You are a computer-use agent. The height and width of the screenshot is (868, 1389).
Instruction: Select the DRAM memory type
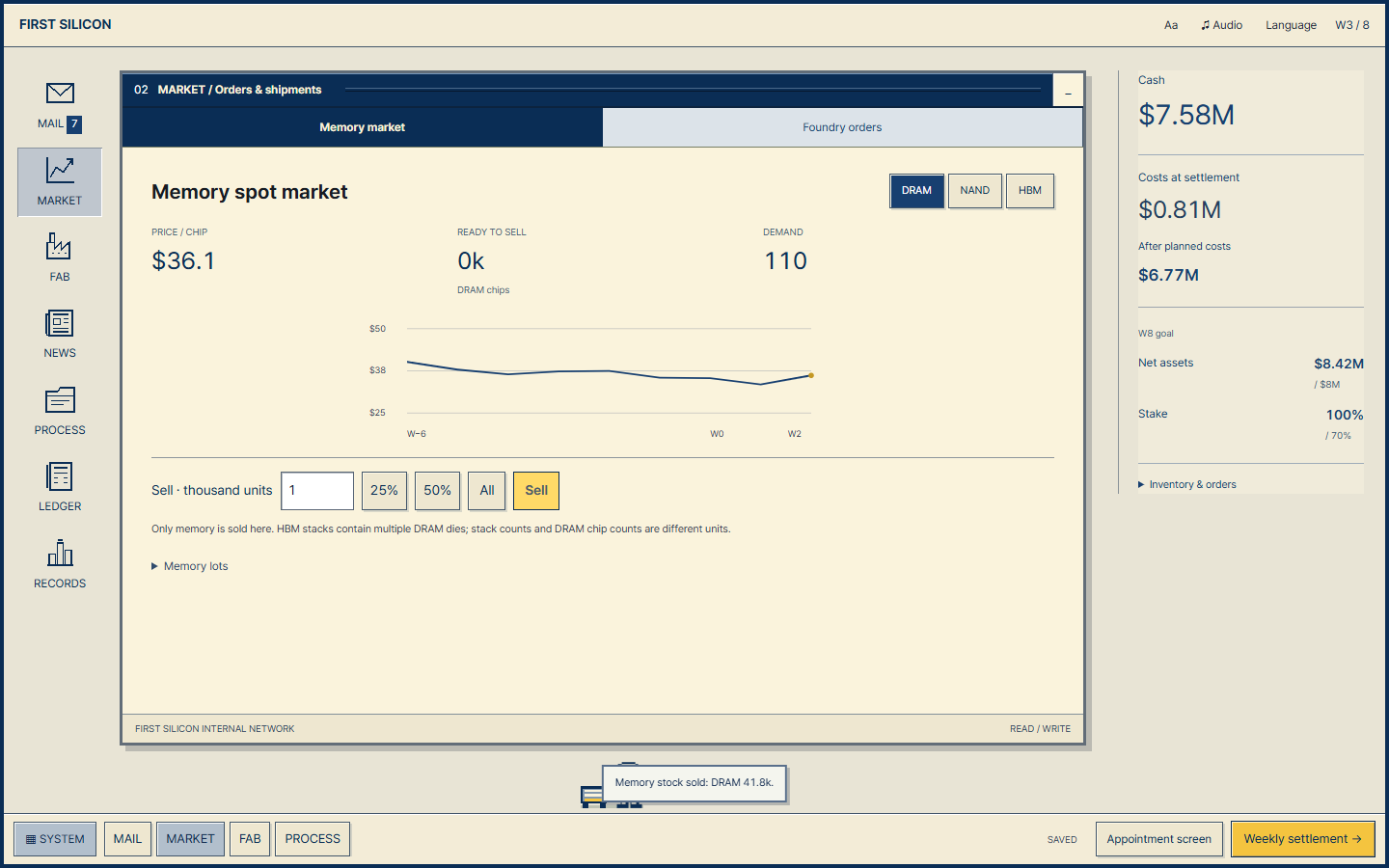click(x=916, y=191)
